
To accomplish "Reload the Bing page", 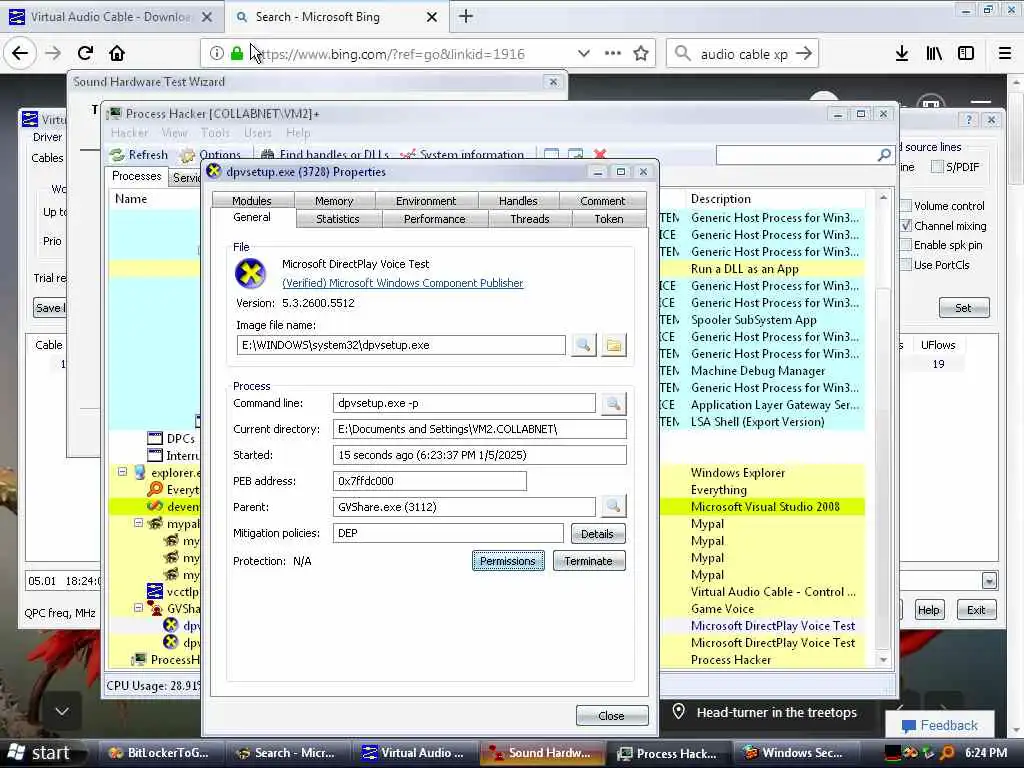I will click(x=85, y=54).
